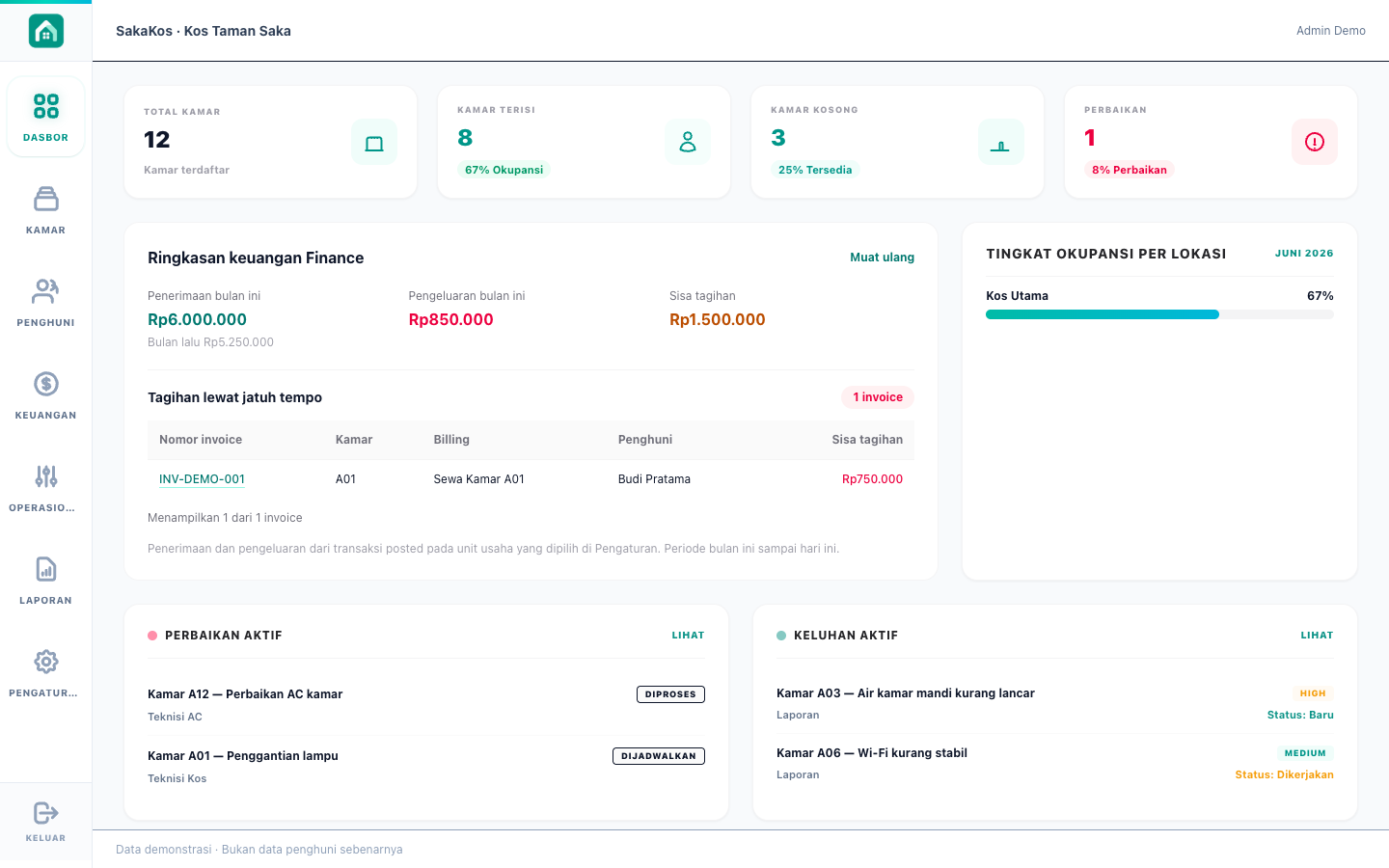Click the Keluar logout icon

45,813
